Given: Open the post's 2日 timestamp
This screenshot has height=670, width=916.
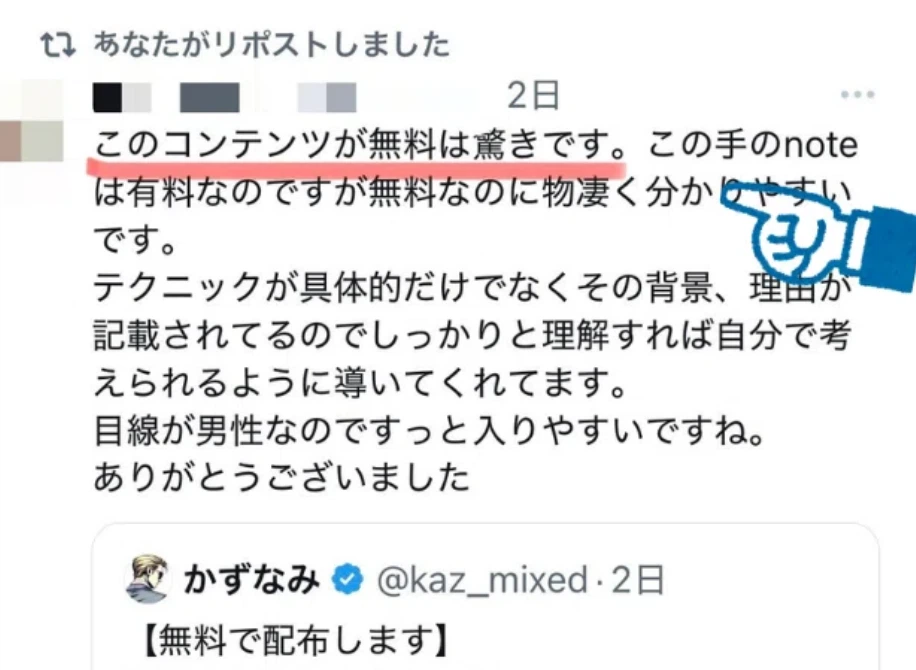Looking at the screenshot, I should click(x=533, y=95).
